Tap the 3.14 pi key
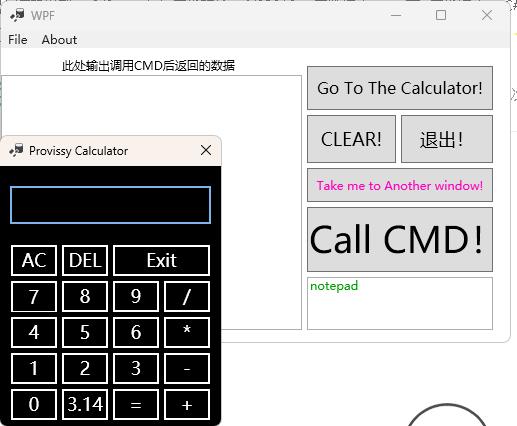The width and height of the screenshot is (517, 426). 85,404
